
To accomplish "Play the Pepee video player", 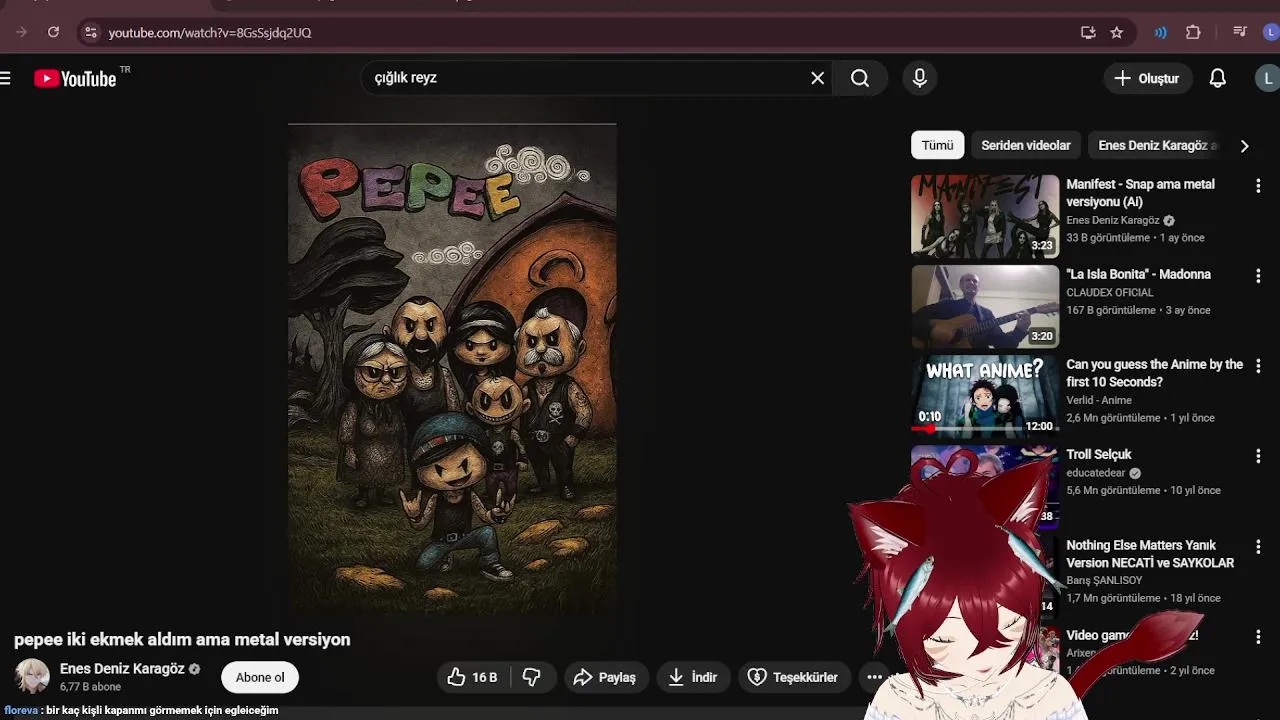I will [452, 368].
